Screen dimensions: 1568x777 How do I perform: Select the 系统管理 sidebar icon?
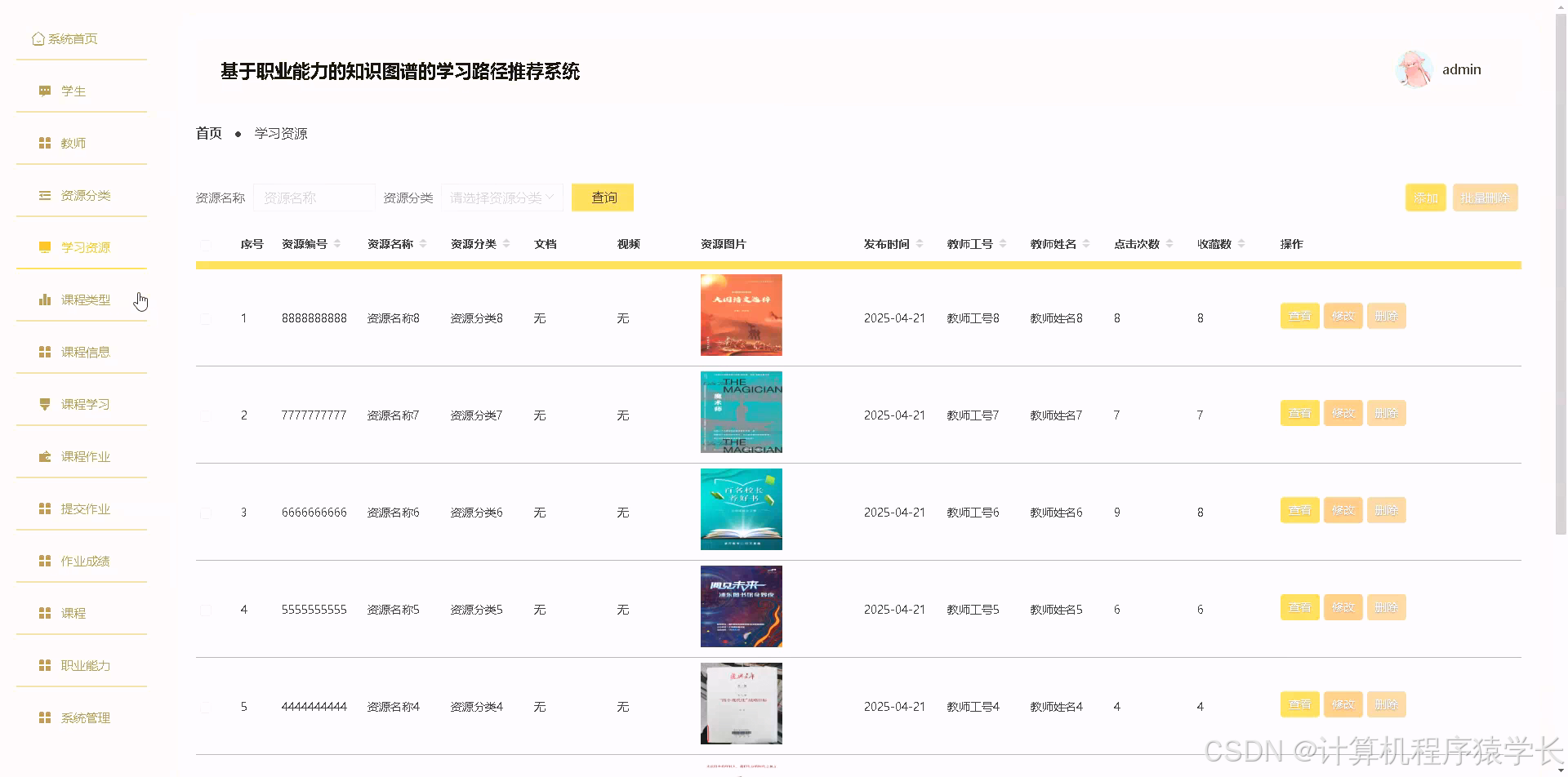point(44,717)
